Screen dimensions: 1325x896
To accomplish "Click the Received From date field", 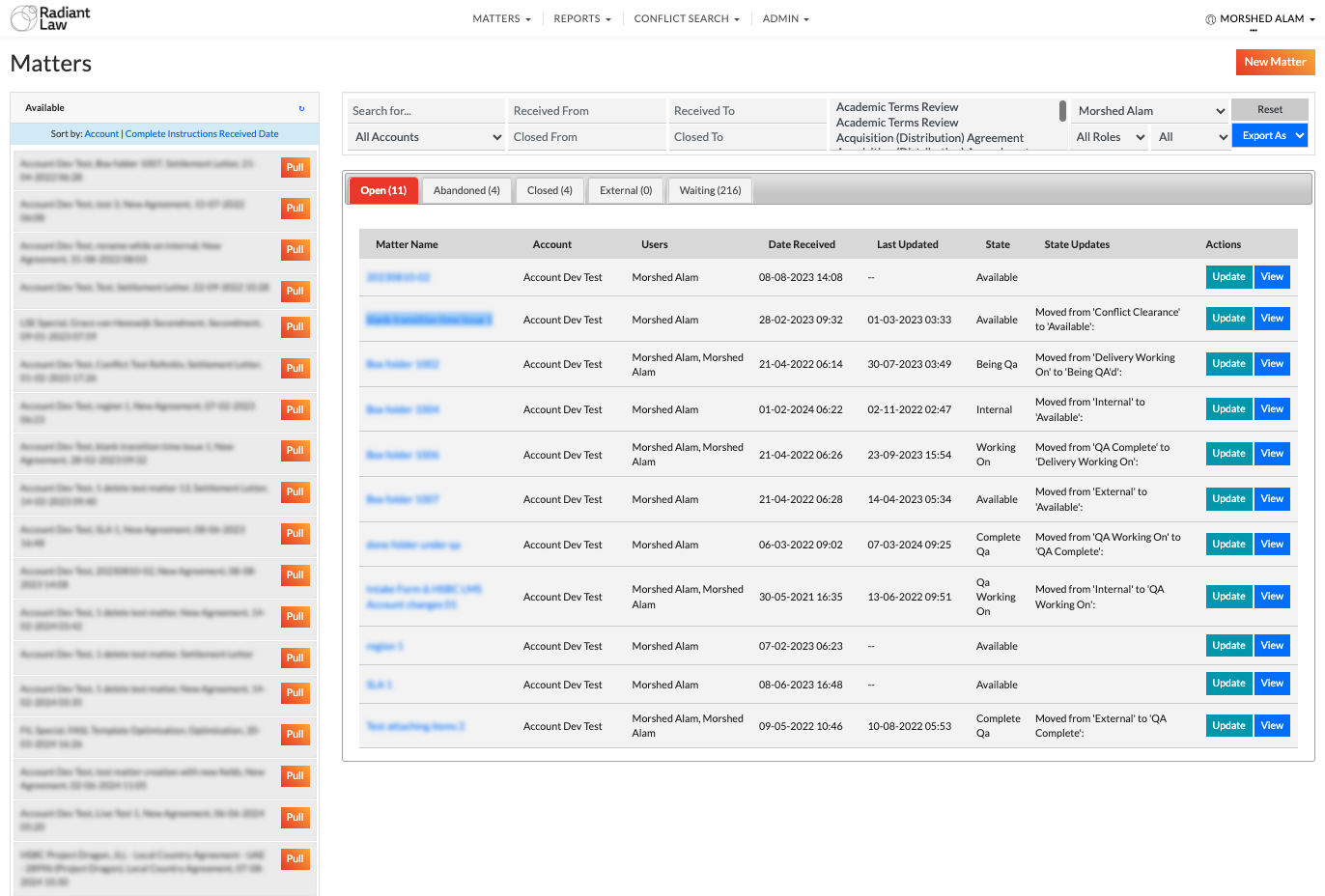I will pos(586,111).
